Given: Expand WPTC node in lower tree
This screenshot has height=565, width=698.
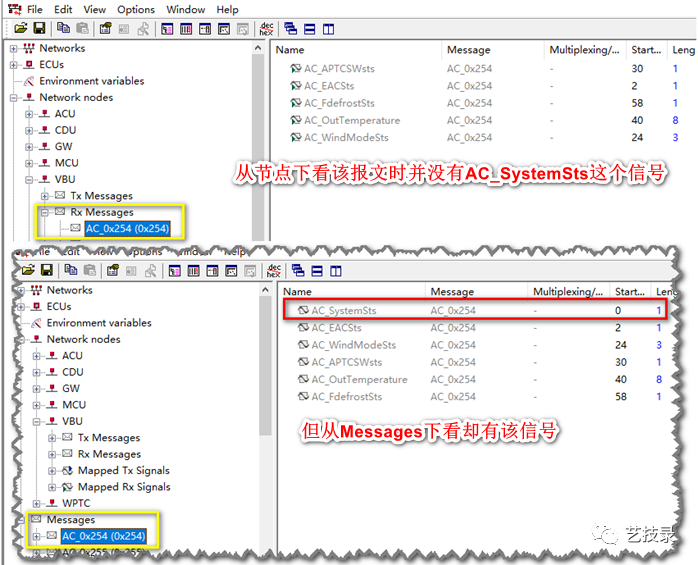Looking at the screenshot, I should [37, 504].
